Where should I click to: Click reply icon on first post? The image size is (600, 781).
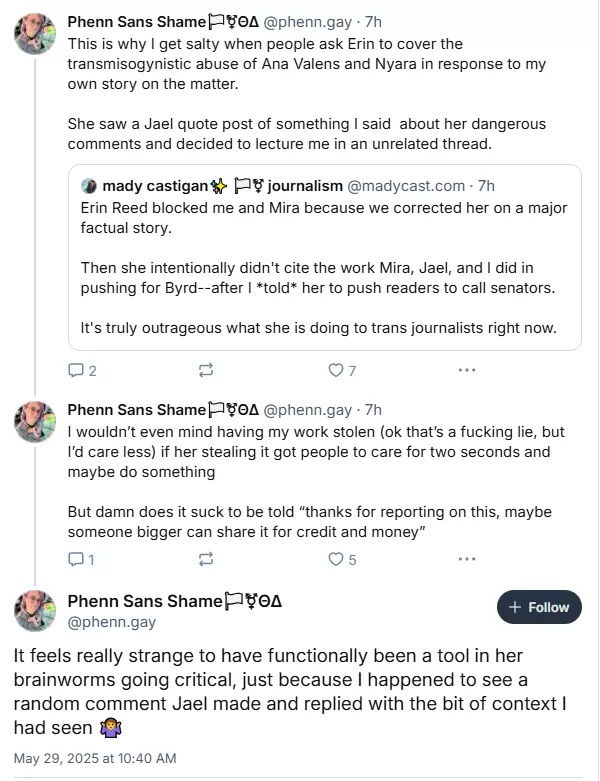point(76,371)
